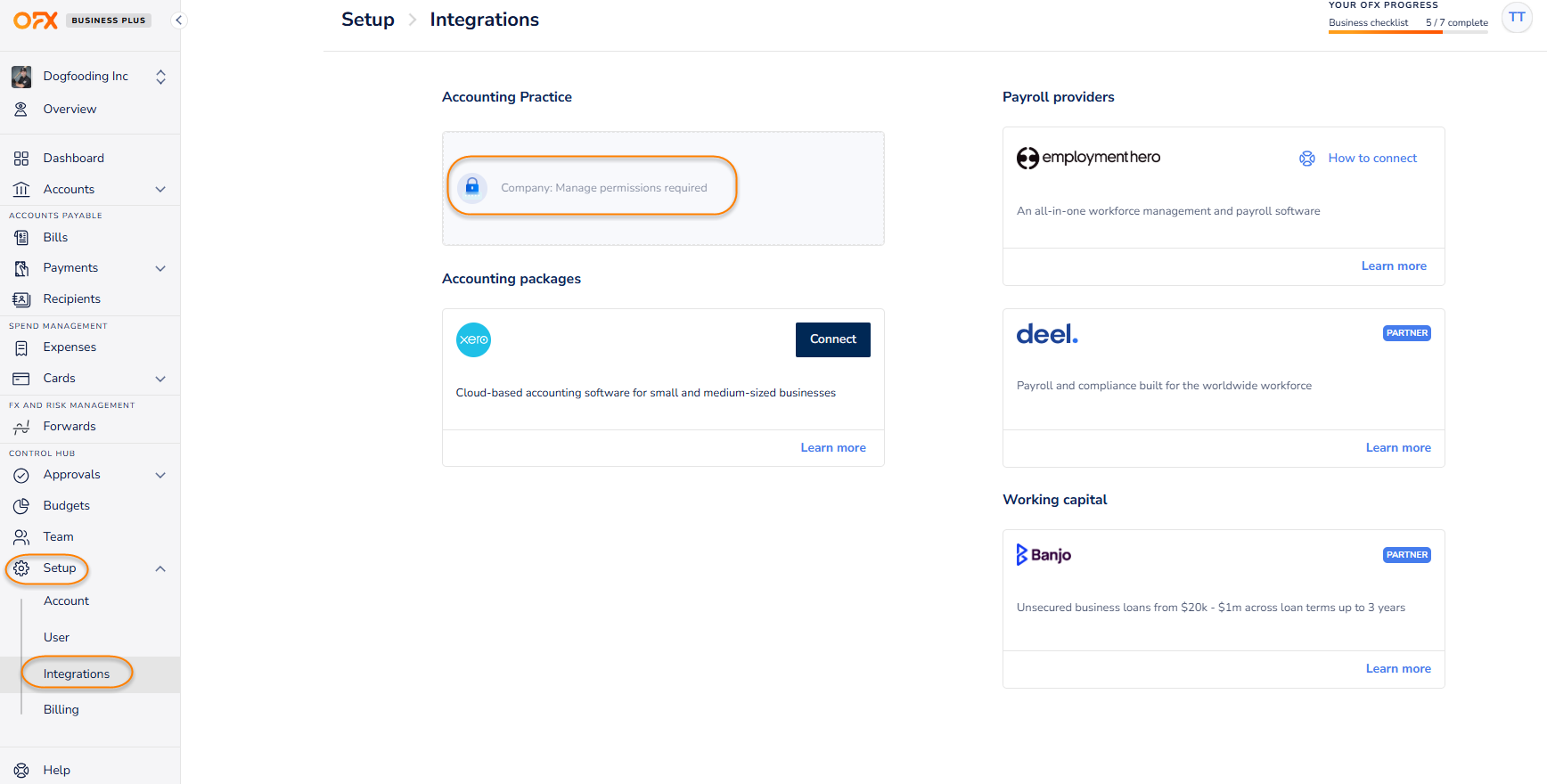
Task: Open the TT user avatar
Action: coord(1517,18)
